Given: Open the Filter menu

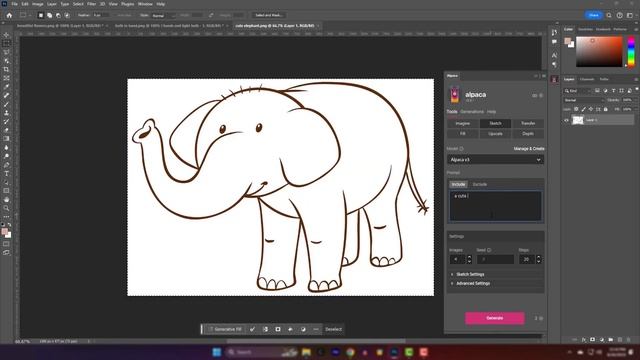Looking at the screenshot, I should [x=91, y=4].
